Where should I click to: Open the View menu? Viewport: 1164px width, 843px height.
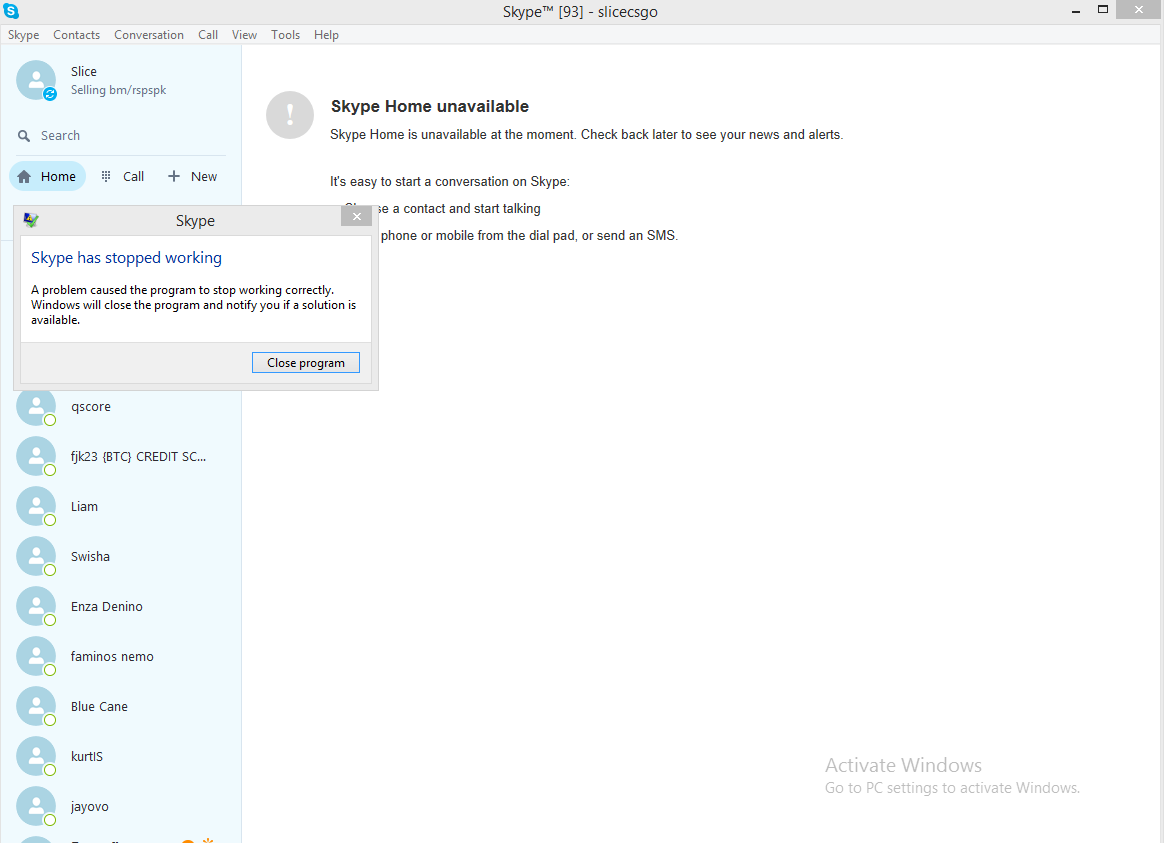[244, 35]
